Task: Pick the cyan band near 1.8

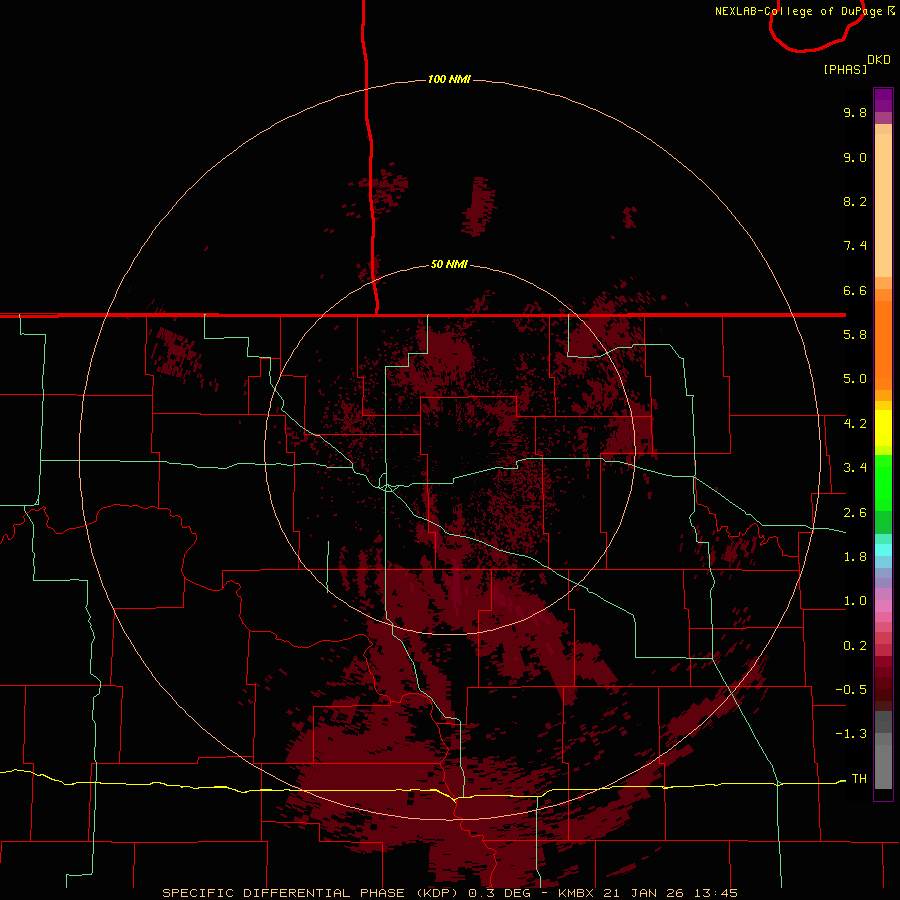Action: [883, 550]
